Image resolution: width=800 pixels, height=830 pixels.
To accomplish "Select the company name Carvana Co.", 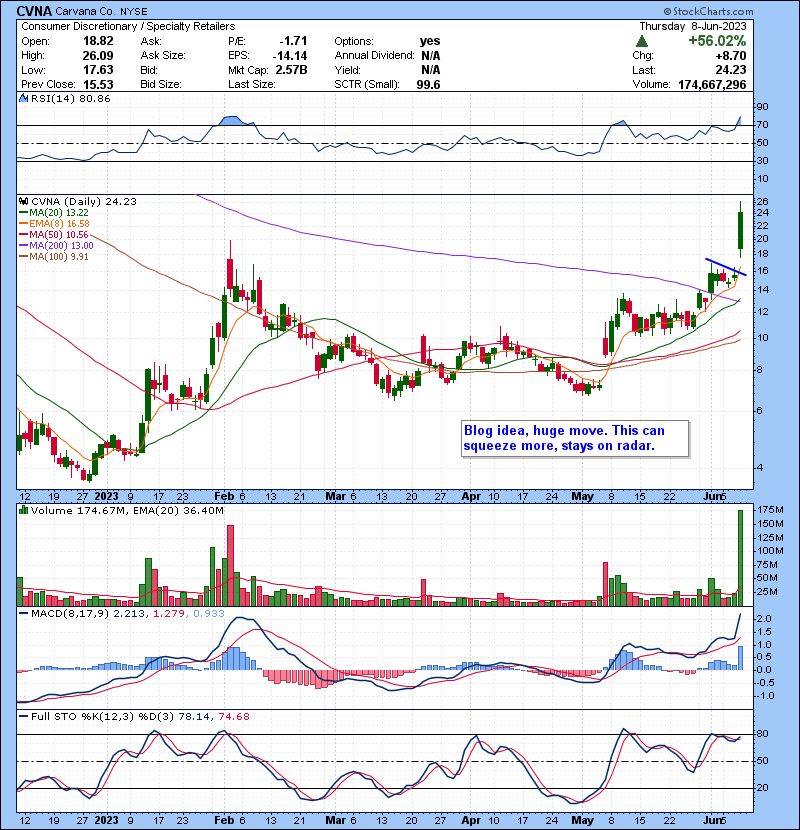I will 86,11.
